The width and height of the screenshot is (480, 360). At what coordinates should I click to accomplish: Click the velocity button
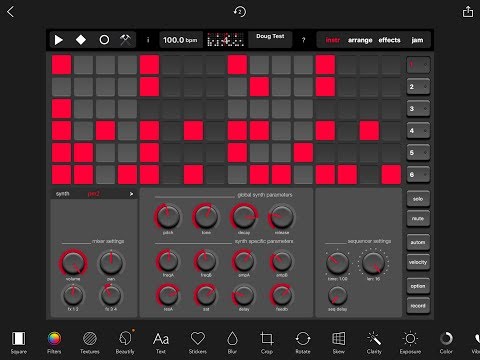tap(418, 262)
